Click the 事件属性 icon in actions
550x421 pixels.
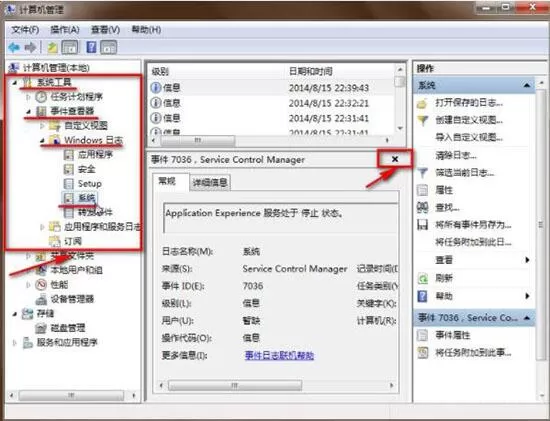coord(423,335)
